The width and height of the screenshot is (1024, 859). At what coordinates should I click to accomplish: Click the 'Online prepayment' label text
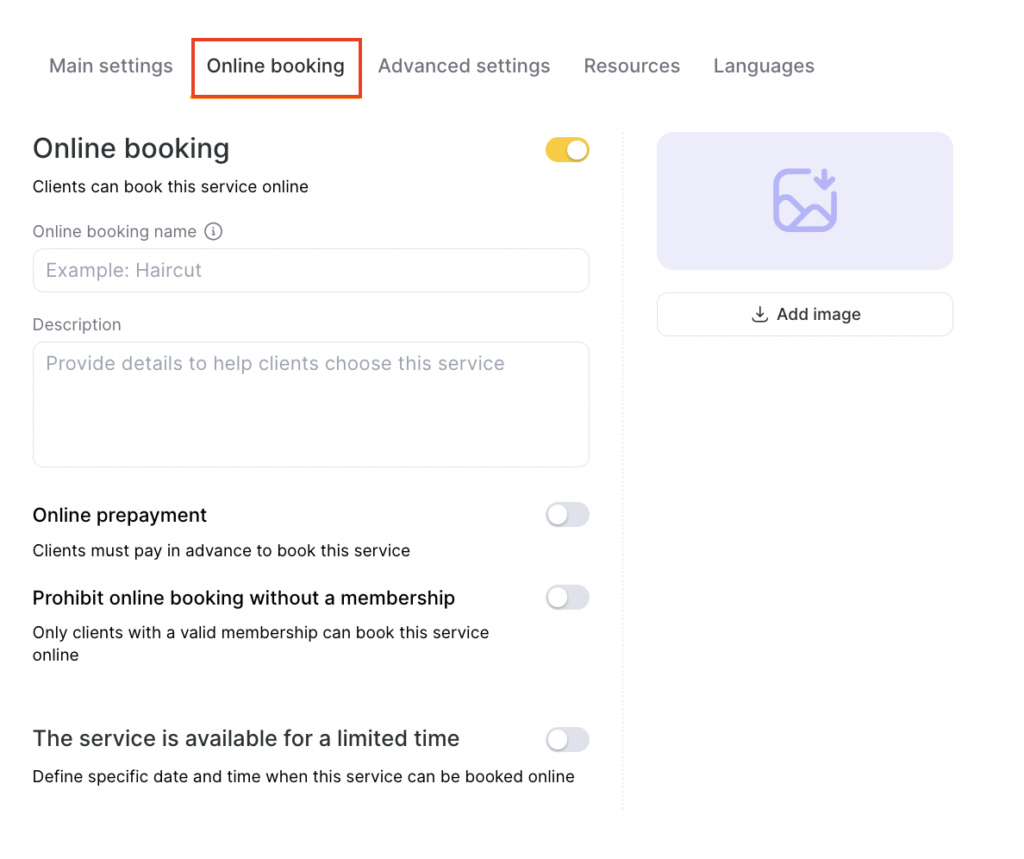tap(120, 515)
